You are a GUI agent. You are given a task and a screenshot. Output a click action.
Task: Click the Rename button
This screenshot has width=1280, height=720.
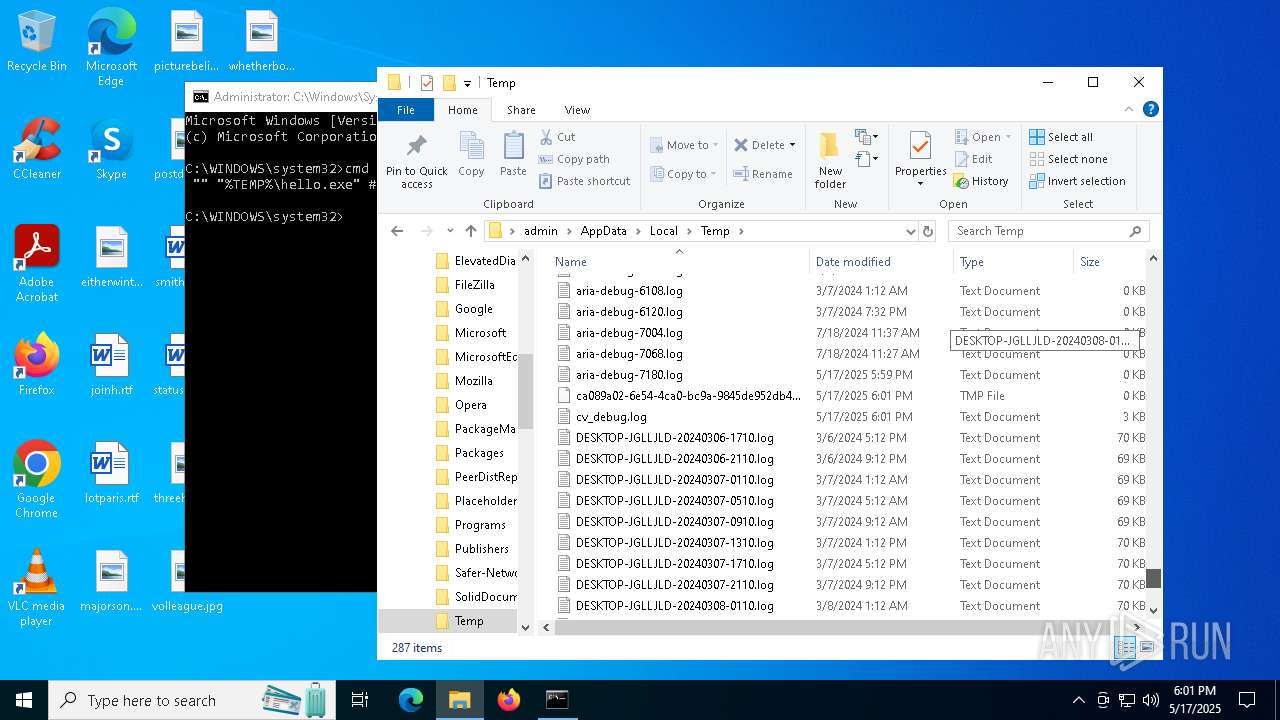pyautogui.click(x=763, y=174)
